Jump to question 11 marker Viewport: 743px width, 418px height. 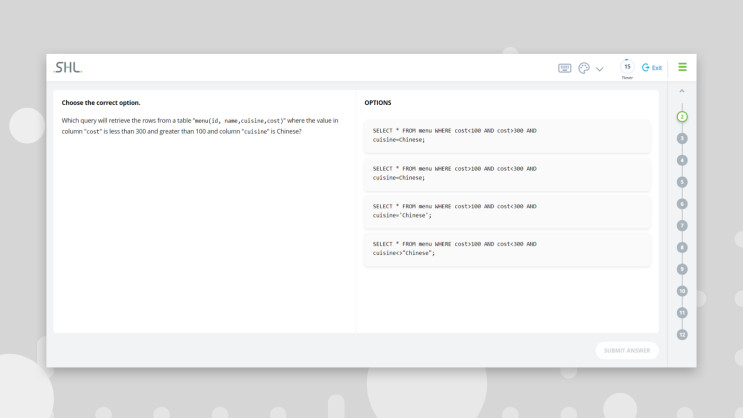coord(682,313)
